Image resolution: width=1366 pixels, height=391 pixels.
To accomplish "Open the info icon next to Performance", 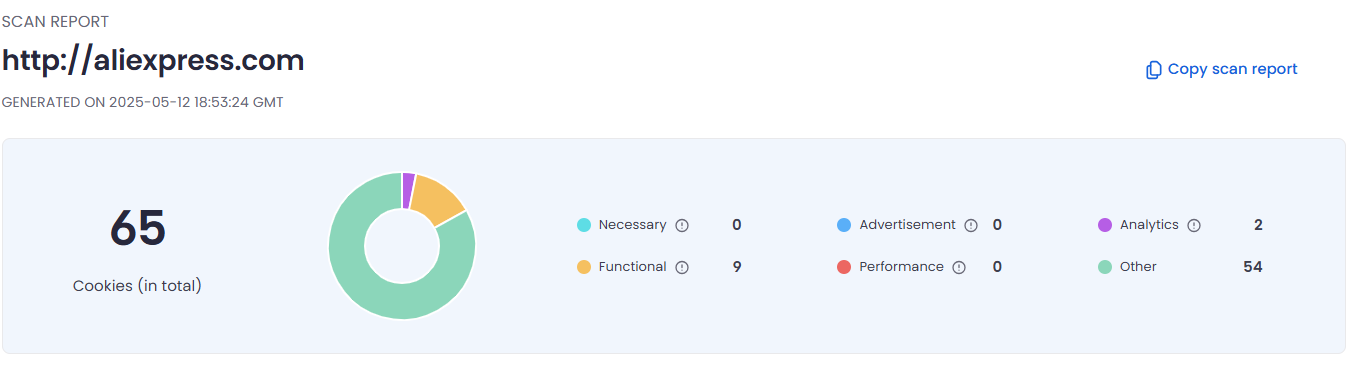I will pos(959,268).
